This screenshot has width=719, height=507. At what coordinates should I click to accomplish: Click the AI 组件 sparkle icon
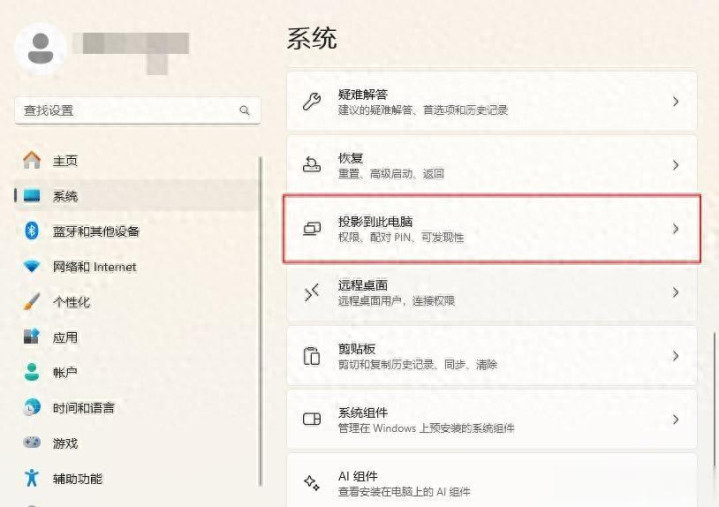[312, 483]
